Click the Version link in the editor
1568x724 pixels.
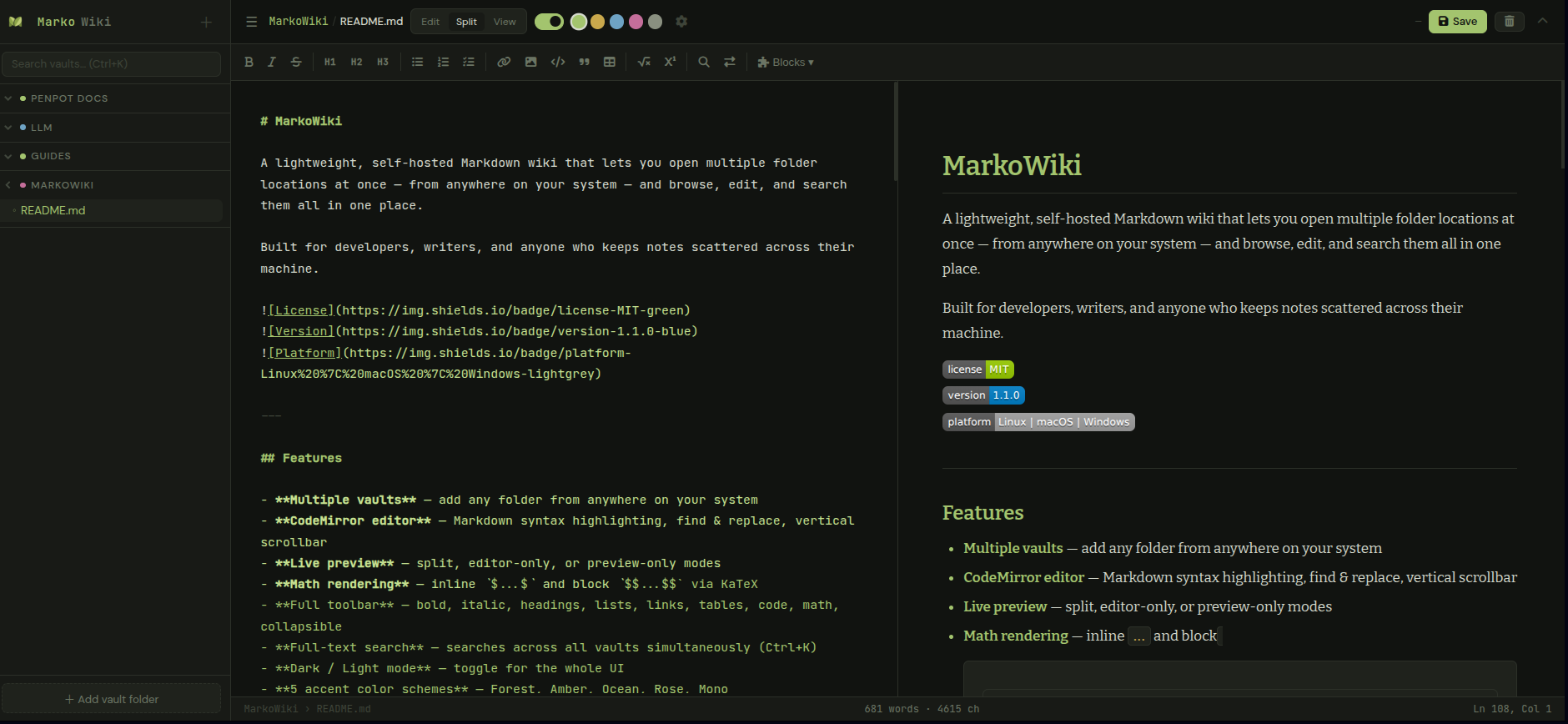coord(301,331)
